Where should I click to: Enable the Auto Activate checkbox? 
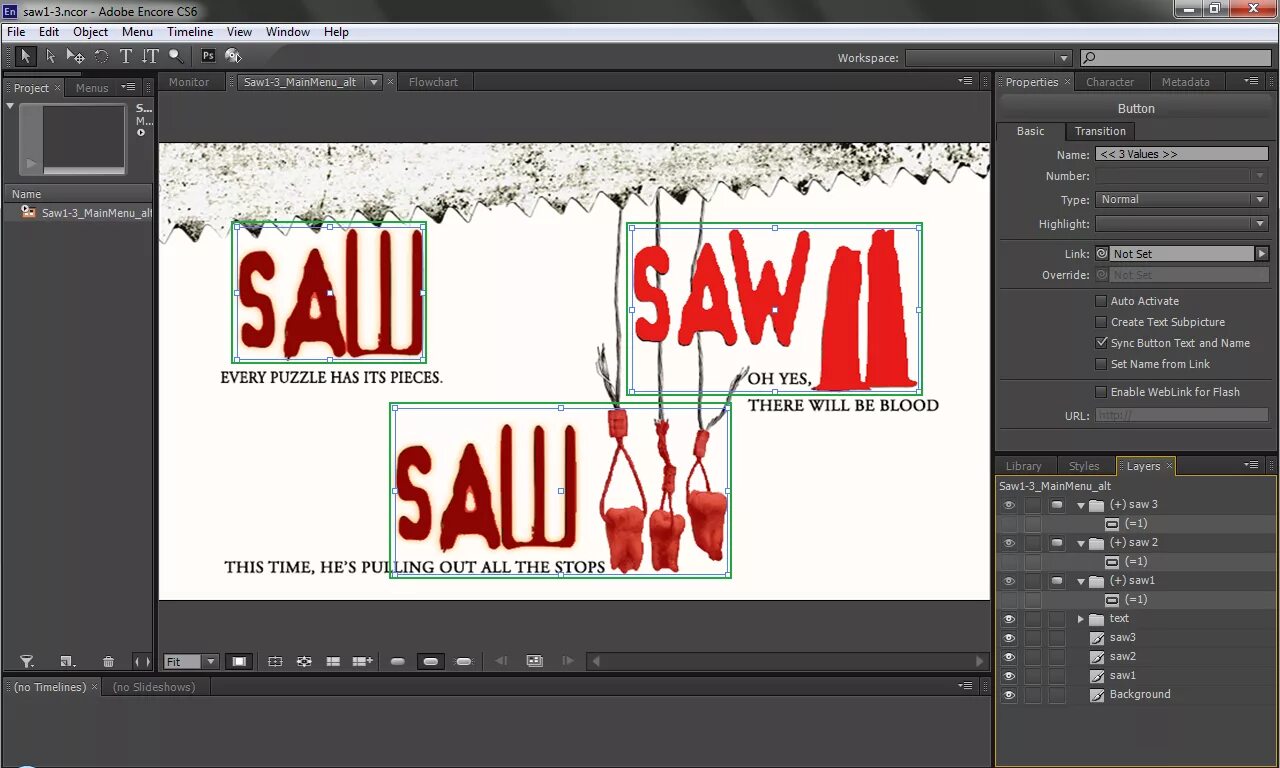pos(1101,301)
